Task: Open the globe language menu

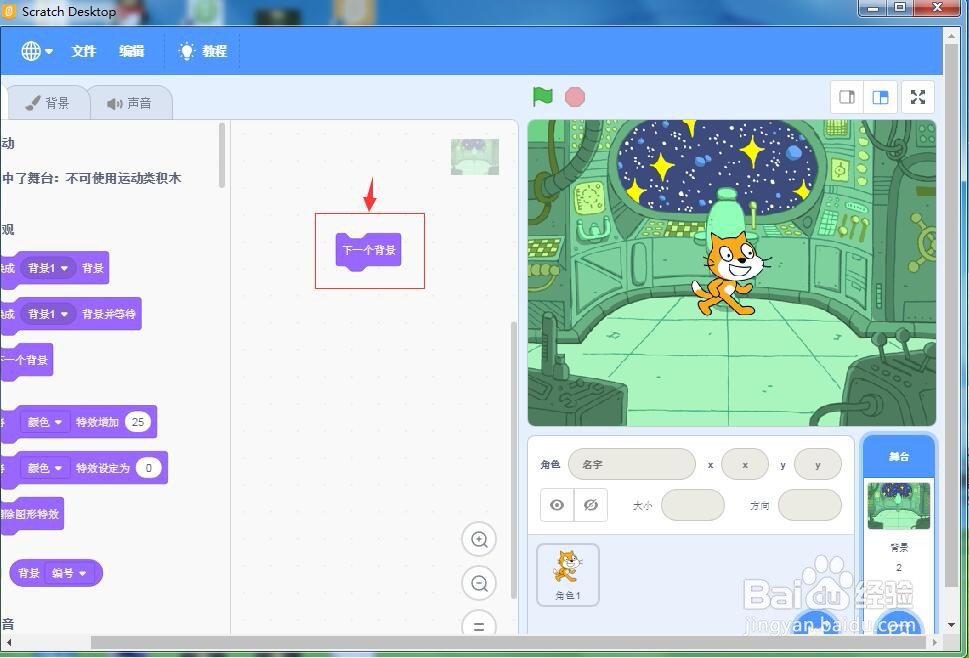Action: coord(36,51)
